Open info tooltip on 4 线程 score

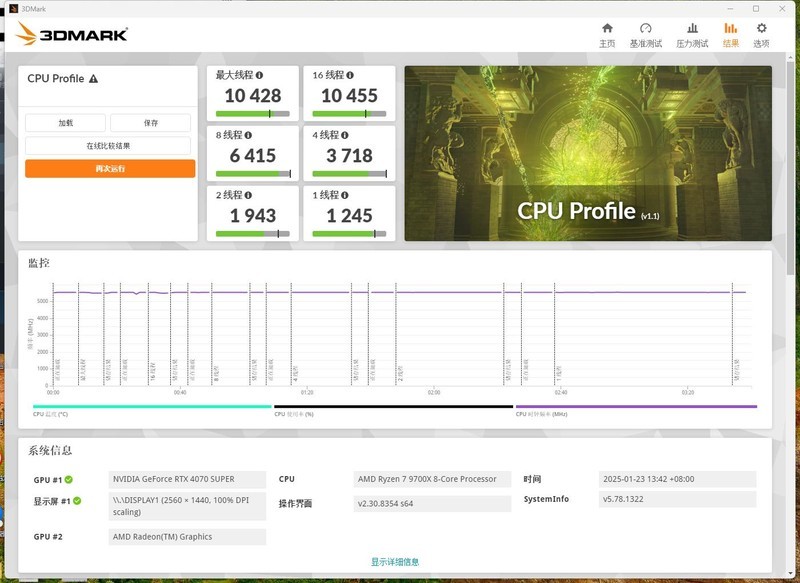coord(343,134)
